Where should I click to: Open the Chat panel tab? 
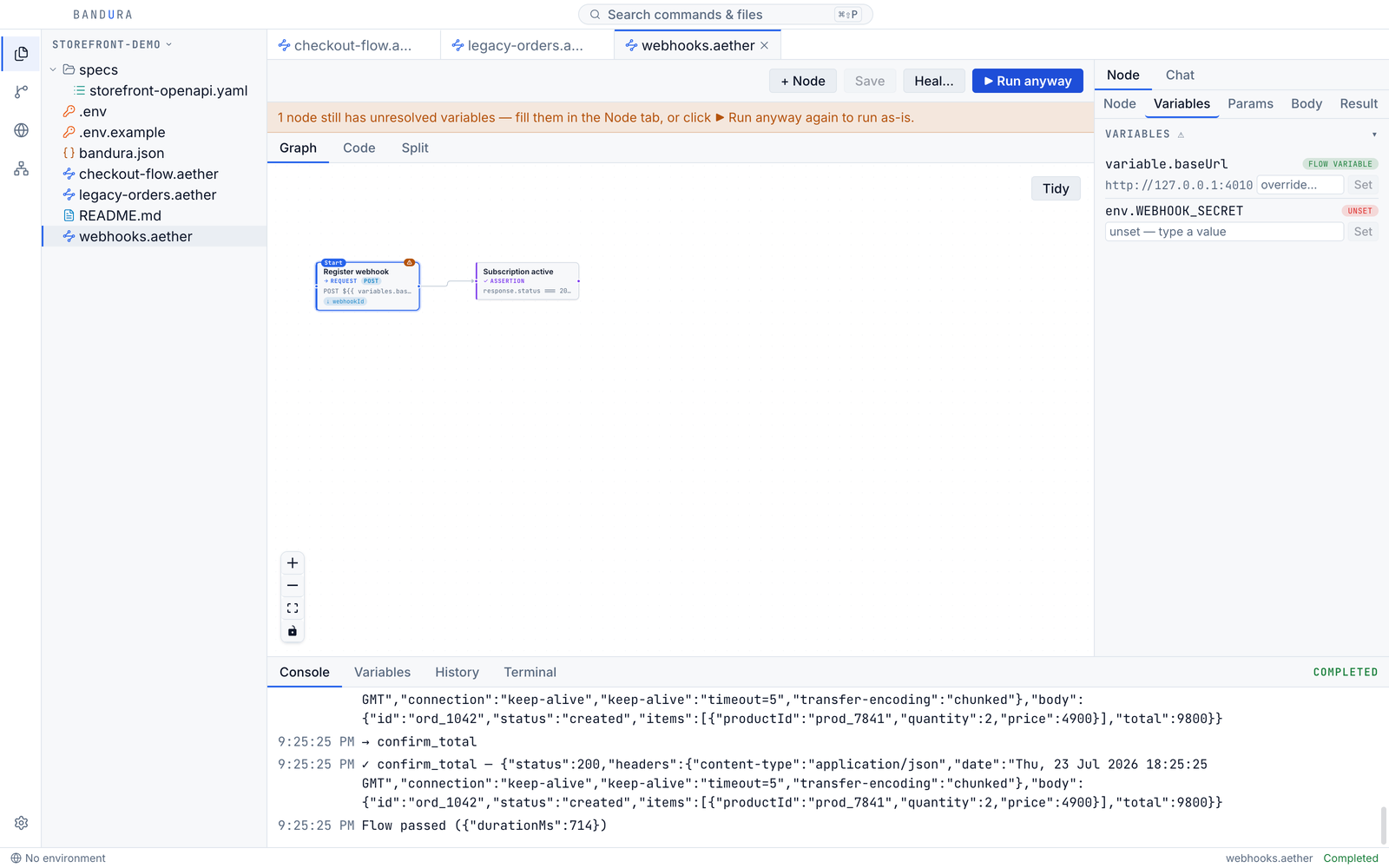click(x=1180, y=76)
